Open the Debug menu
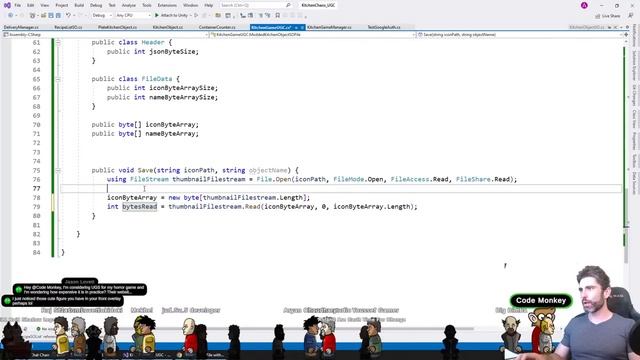Viewport: 640px width, 360px height. coord(96,5)
